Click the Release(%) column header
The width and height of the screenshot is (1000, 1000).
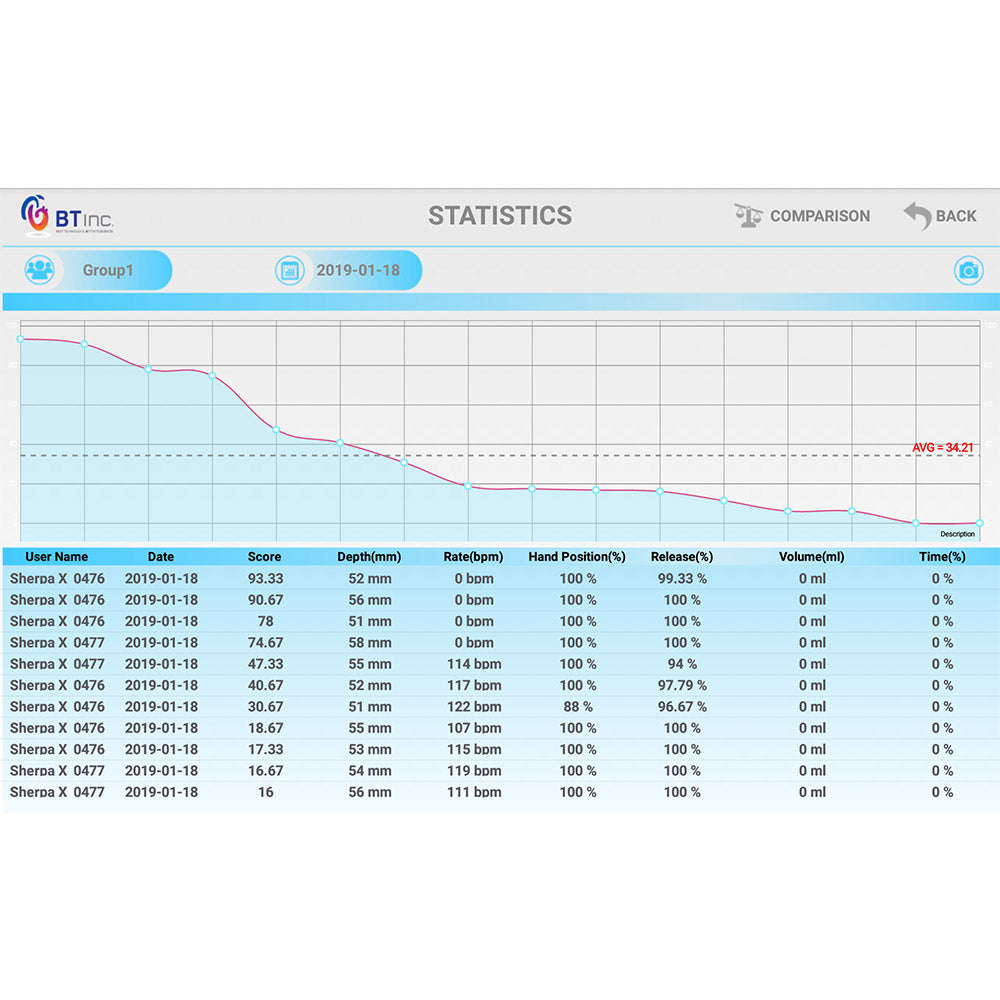pyautogui.click(x=681, y=557)
